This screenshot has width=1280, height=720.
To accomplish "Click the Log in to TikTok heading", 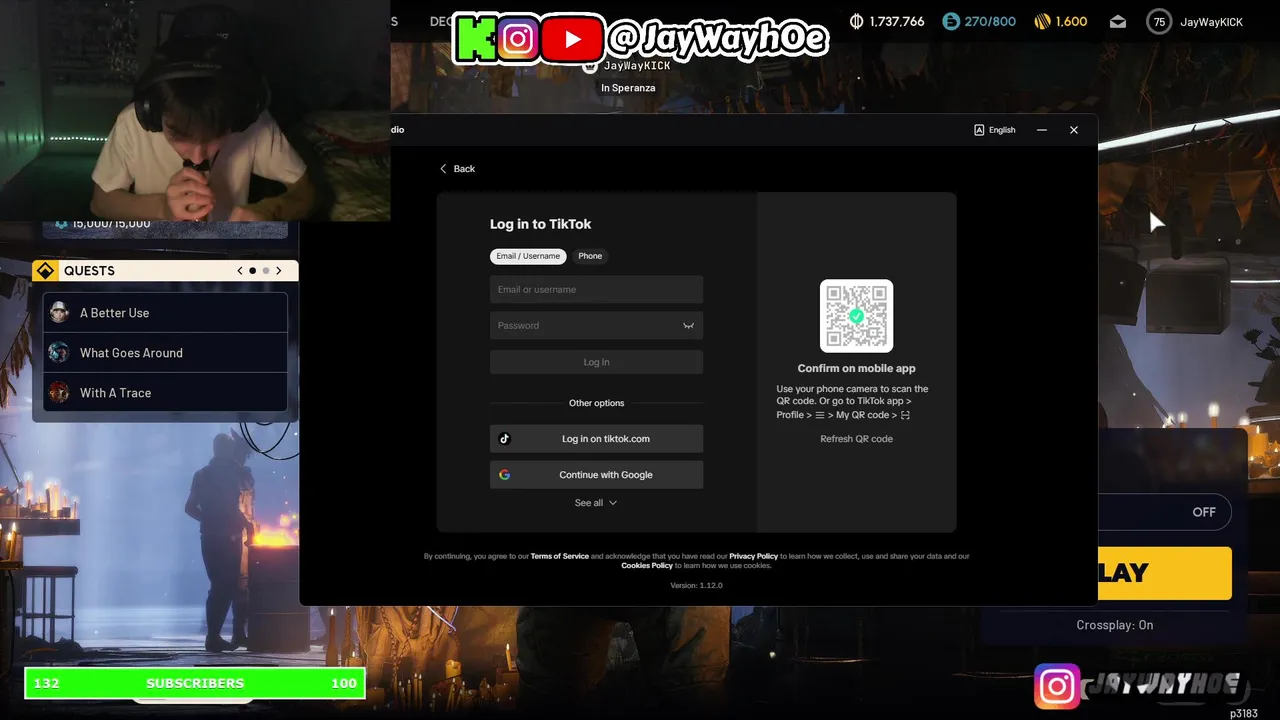I will click(540, 224).
